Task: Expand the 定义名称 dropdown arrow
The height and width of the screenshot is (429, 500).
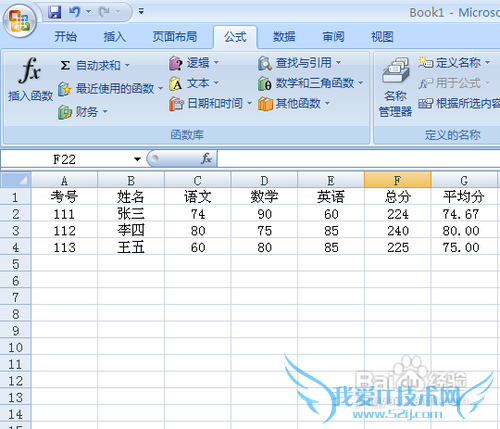Action: click(487, 63)
